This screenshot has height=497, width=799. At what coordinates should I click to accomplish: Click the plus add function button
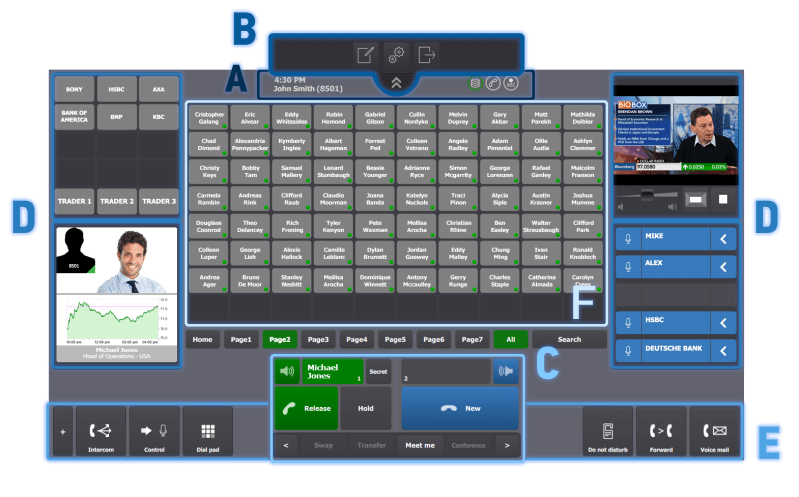pos(63,432)
